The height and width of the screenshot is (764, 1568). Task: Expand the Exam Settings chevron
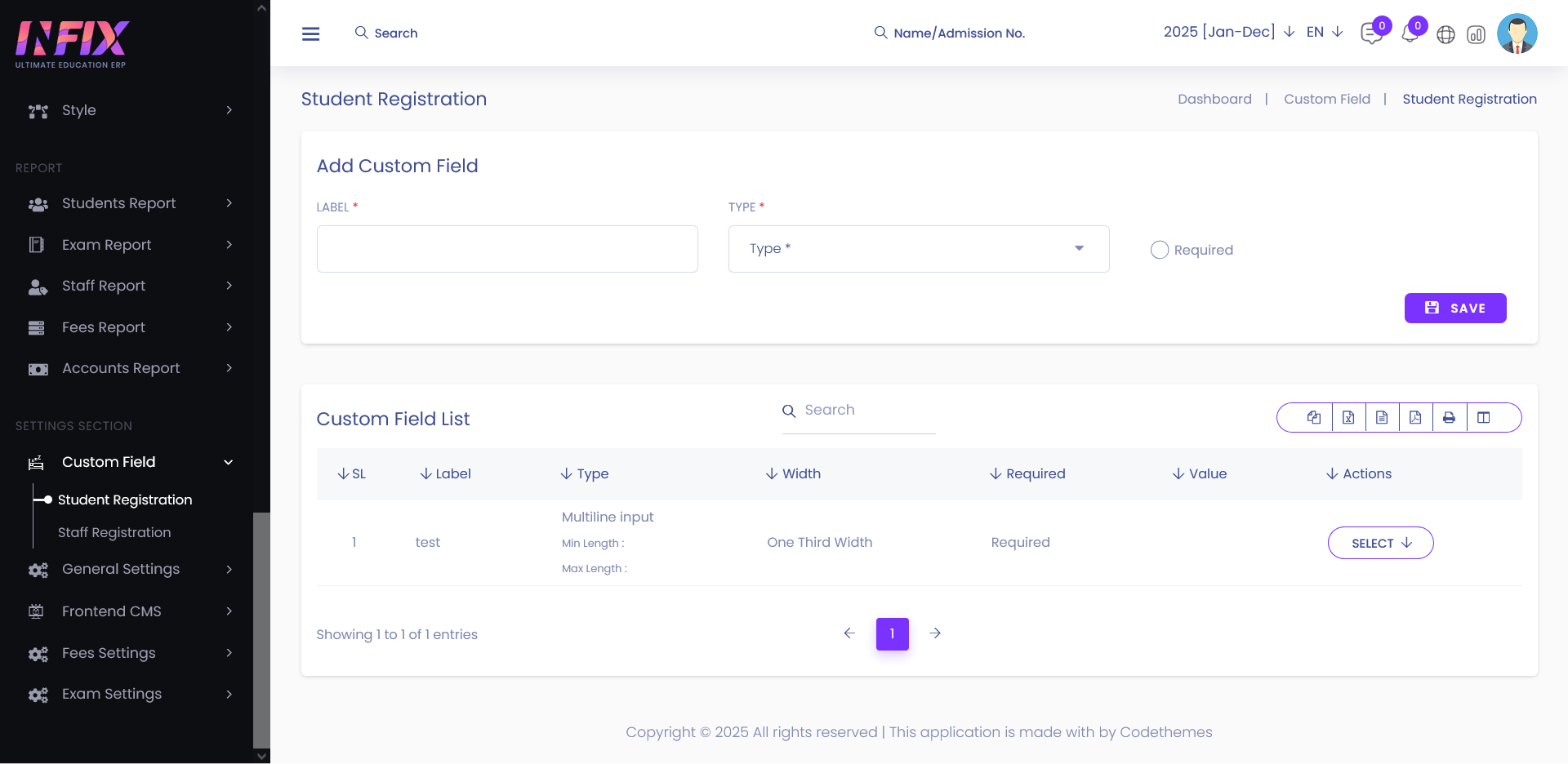(229, 694)
